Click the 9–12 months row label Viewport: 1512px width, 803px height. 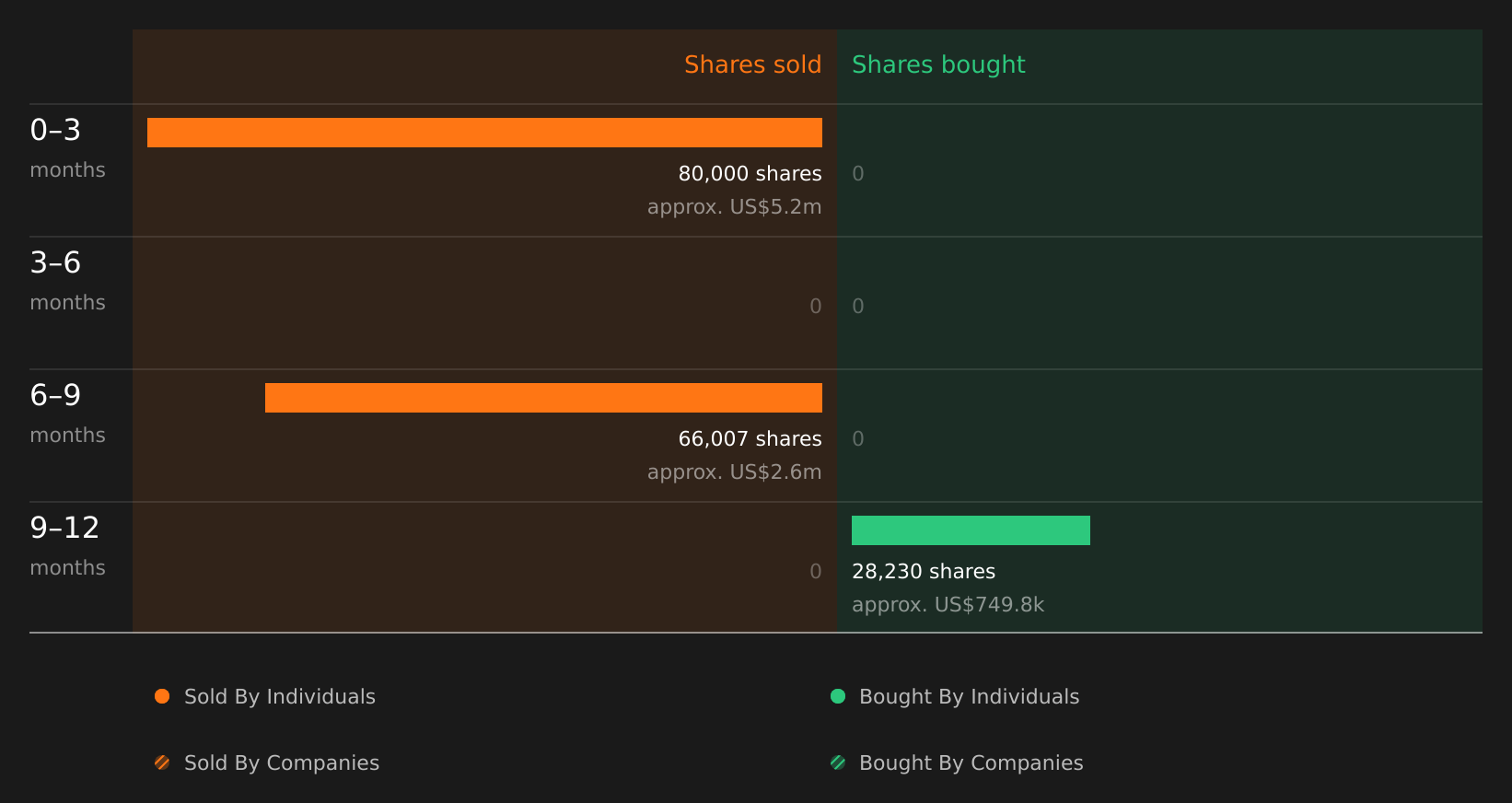pos(67,546)
